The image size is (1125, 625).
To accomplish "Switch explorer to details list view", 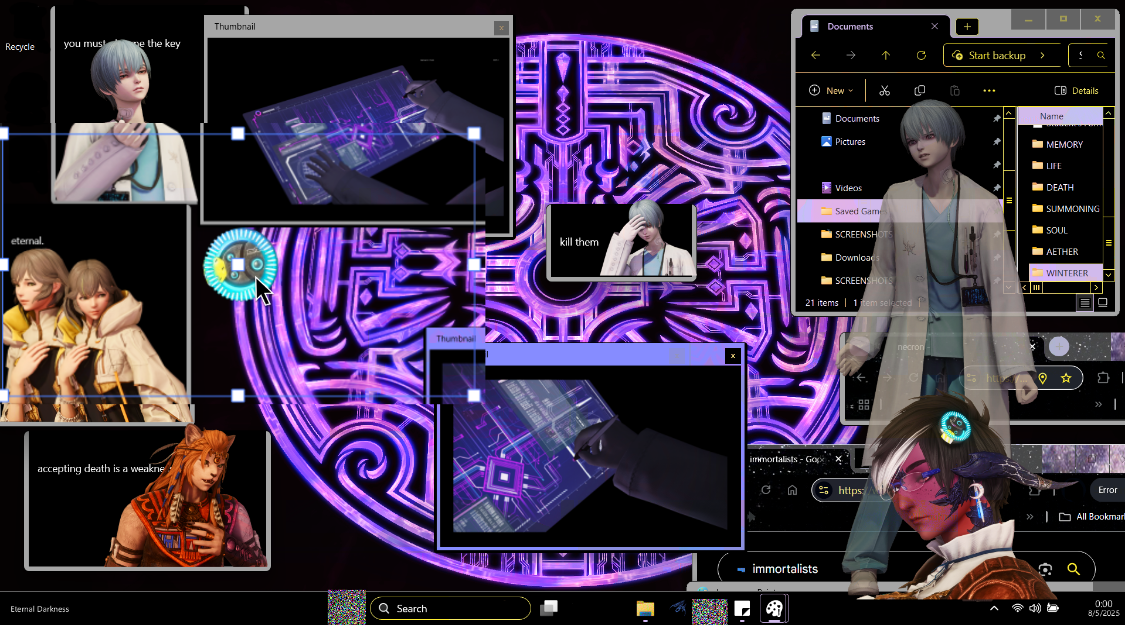I will coord(1085,303).
